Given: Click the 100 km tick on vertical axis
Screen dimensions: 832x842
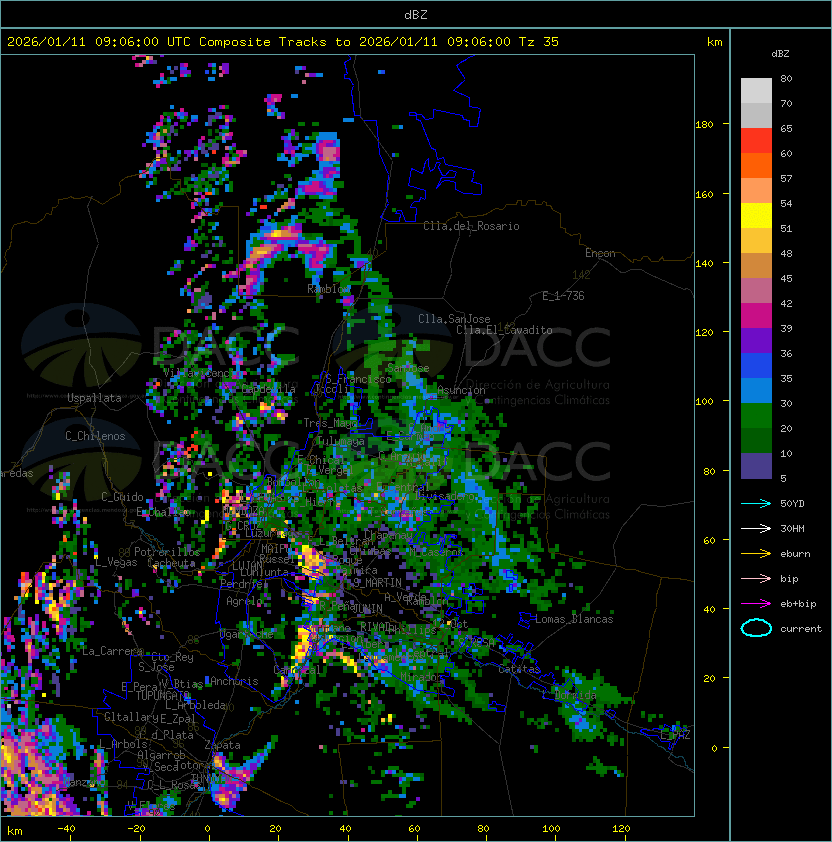Looking at the screenshot, I should 704,401.
